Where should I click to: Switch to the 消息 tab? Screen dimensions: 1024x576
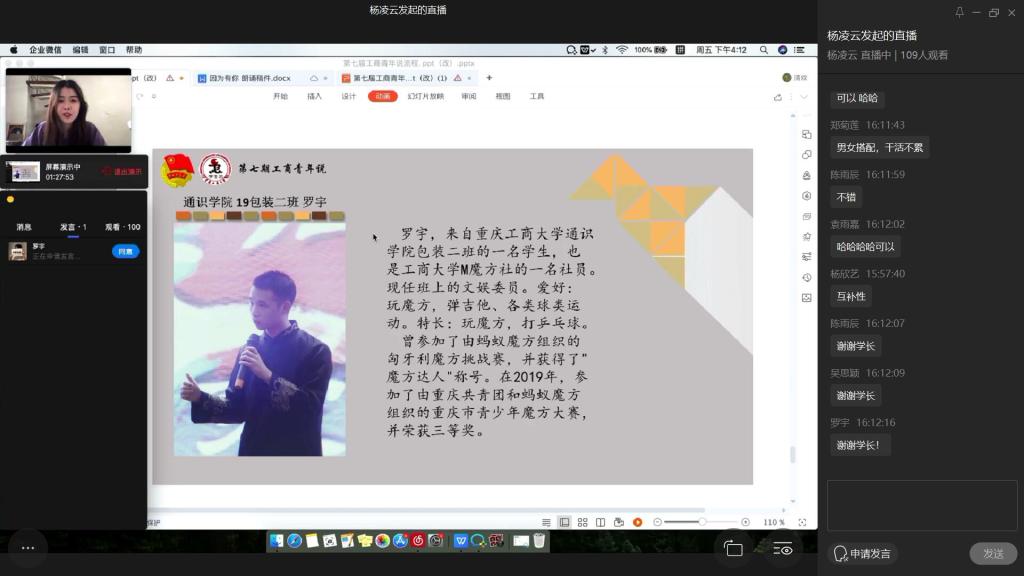coord(24,227)
